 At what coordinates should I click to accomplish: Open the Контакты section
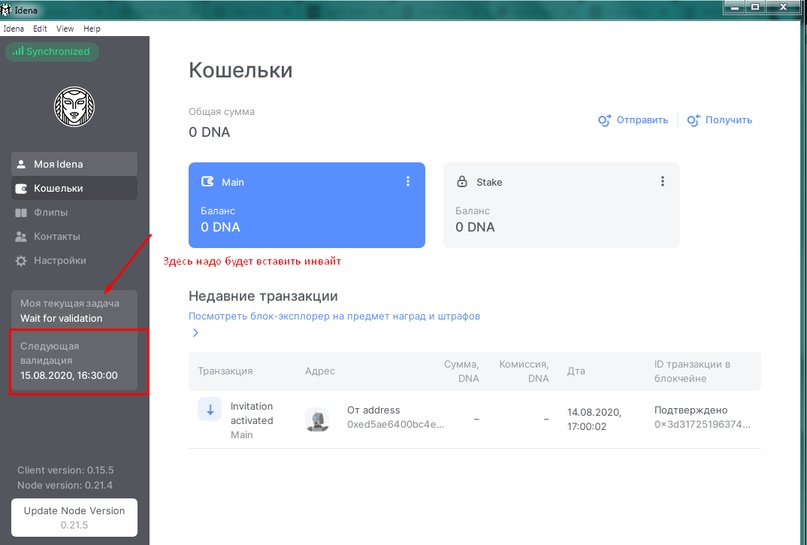[x=74, y=237]
